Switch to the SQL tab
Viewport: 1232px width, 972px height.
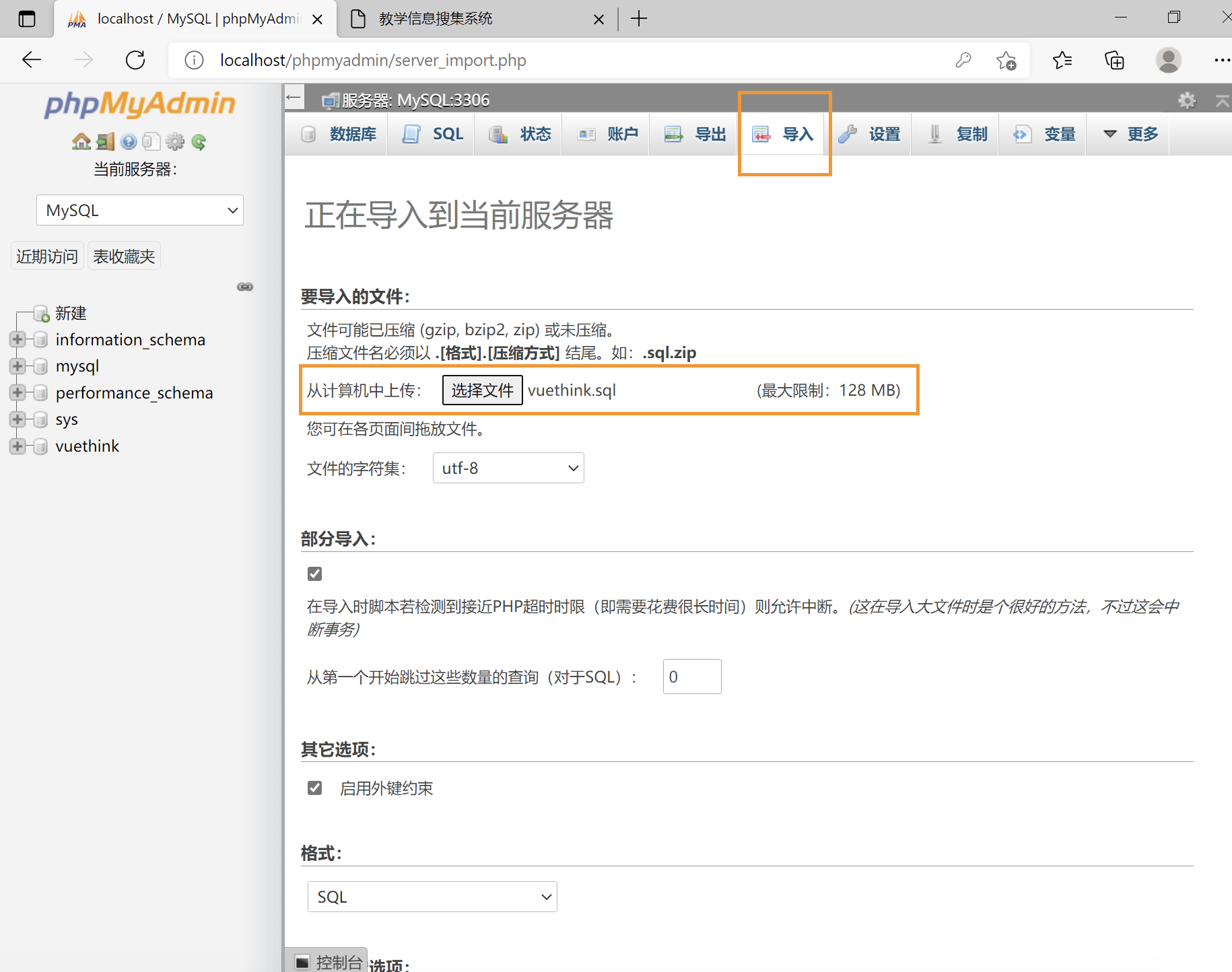[x=432, y=134]
